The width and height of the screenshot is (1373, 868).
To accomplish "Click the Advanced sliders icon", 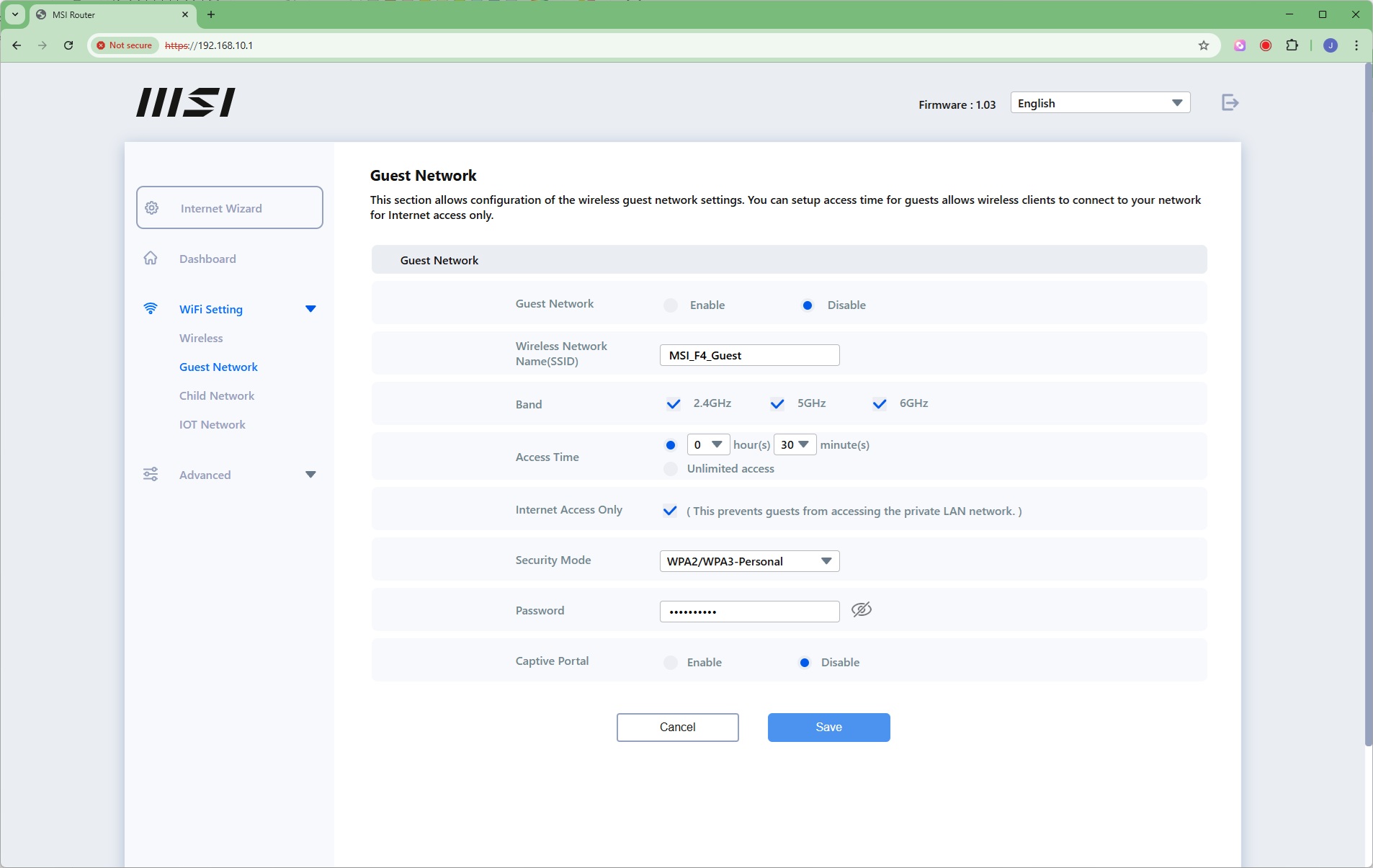I will click(x=151, y=475).
